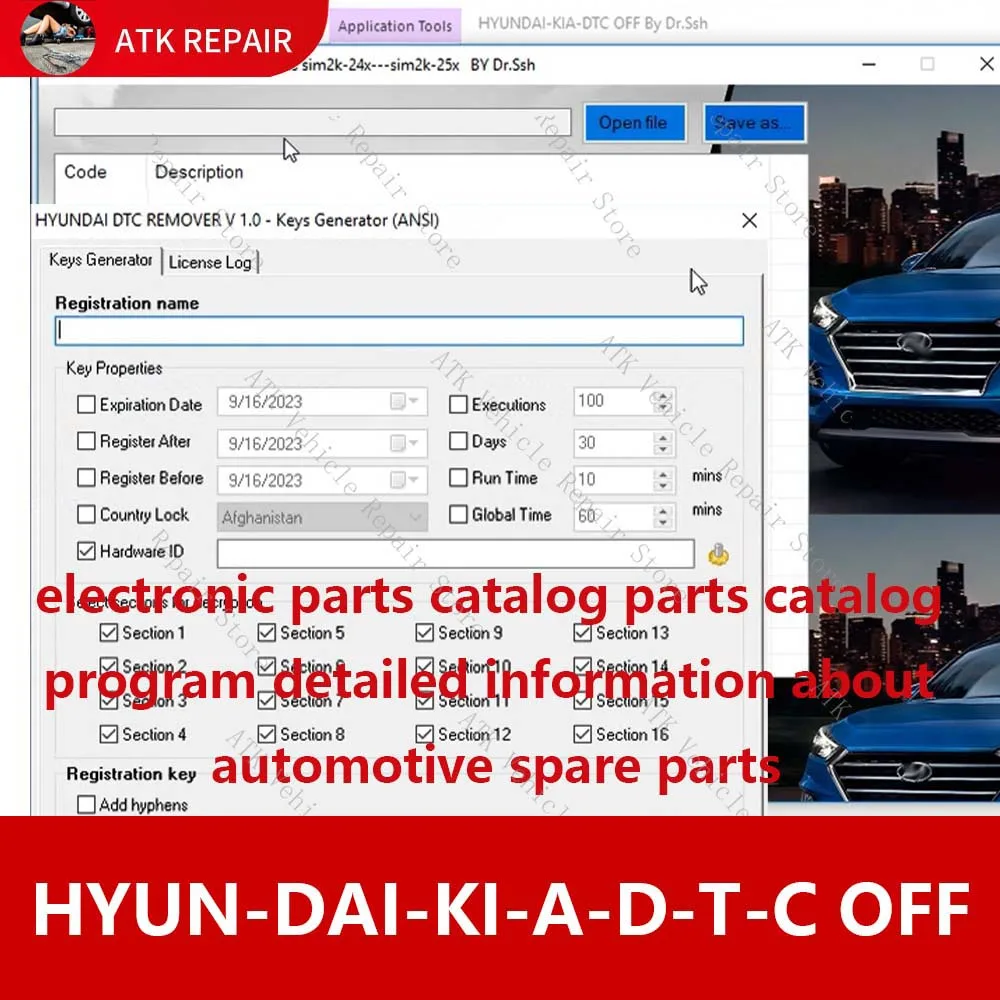The height and width of the screenshot is (1000, 1000).
Task: Click the Global Time spinner arrows
Action: (663, 517)
